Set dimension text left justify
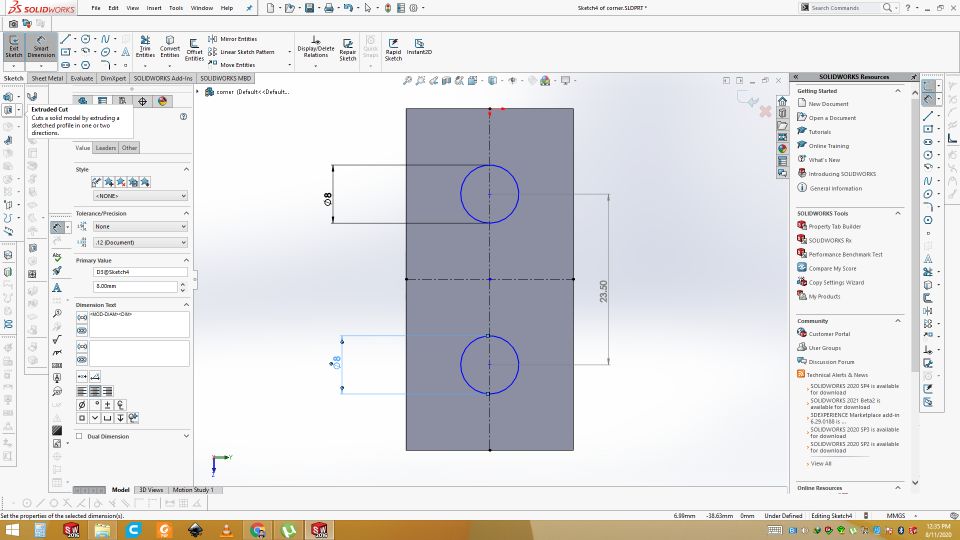The width and height of the screenshot is (960, 540). [82, 391]
